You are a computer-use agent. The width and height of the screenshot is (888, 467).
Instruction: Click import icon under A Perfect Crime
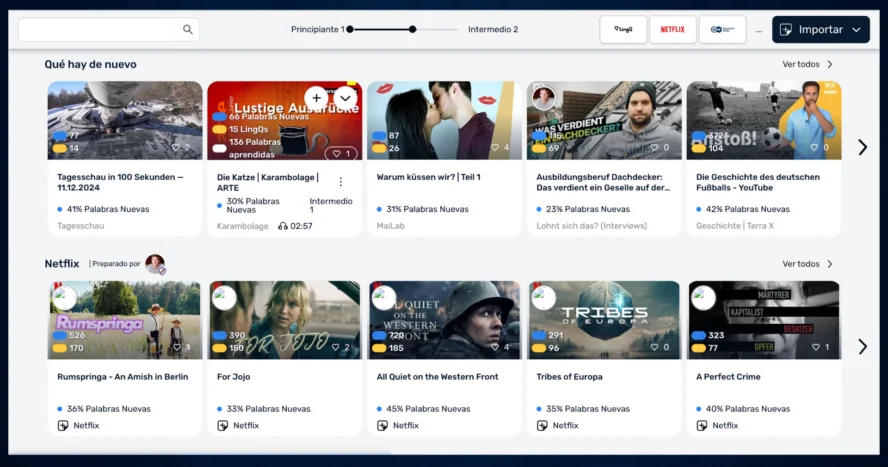coord(702,426)
